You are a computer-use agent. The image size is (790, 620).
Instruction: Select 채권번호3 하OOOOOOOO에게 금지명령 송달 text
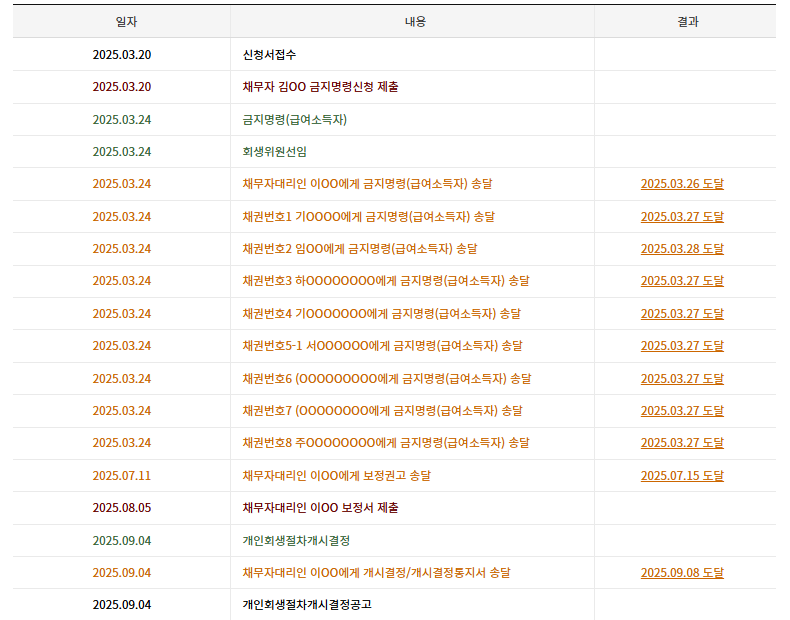click(386, 281)
